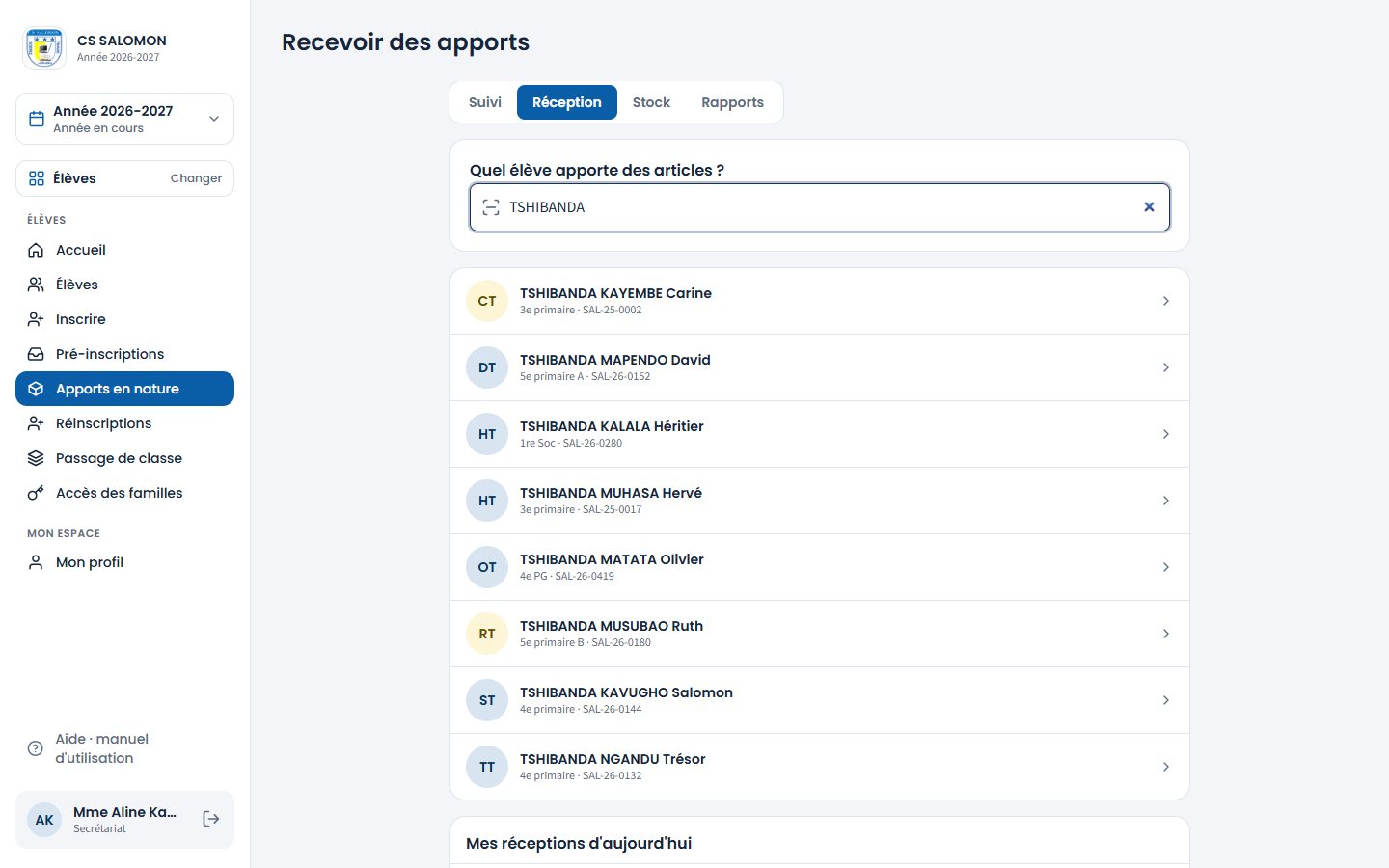This screenshot has height=868, width=1389.
Task: Open TSHIBANDA KALALA Héritier via its chevron
Action: [1166, 434]
